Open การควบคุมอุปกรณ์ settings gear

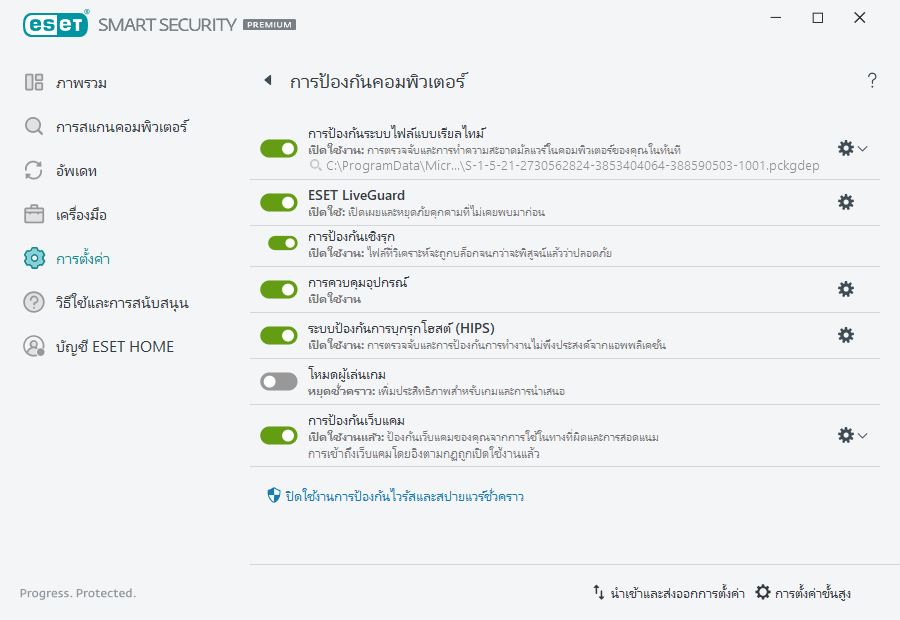[846, 289]
